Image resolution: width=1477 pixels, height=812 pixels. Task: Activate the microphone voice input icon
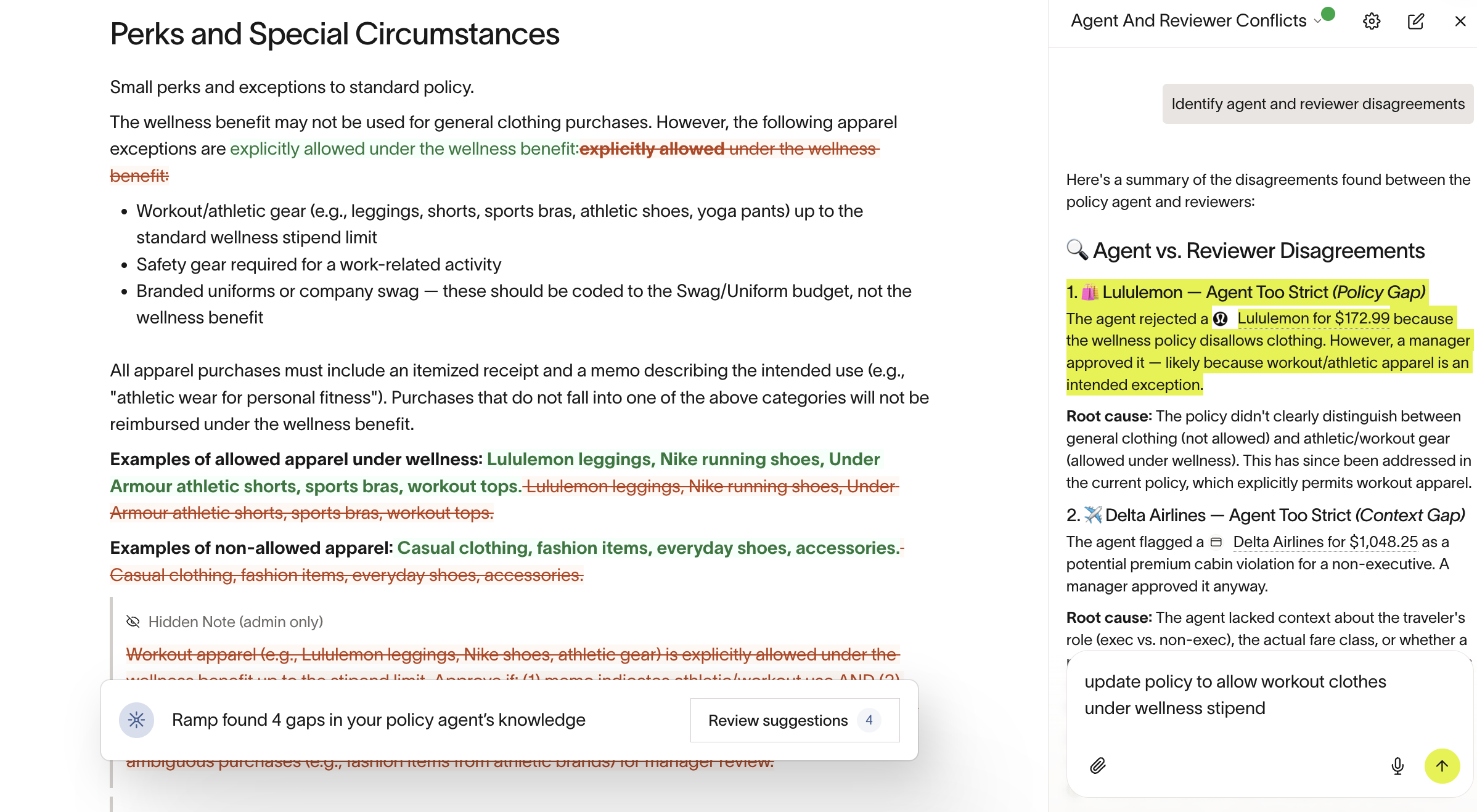point(1397,766)
